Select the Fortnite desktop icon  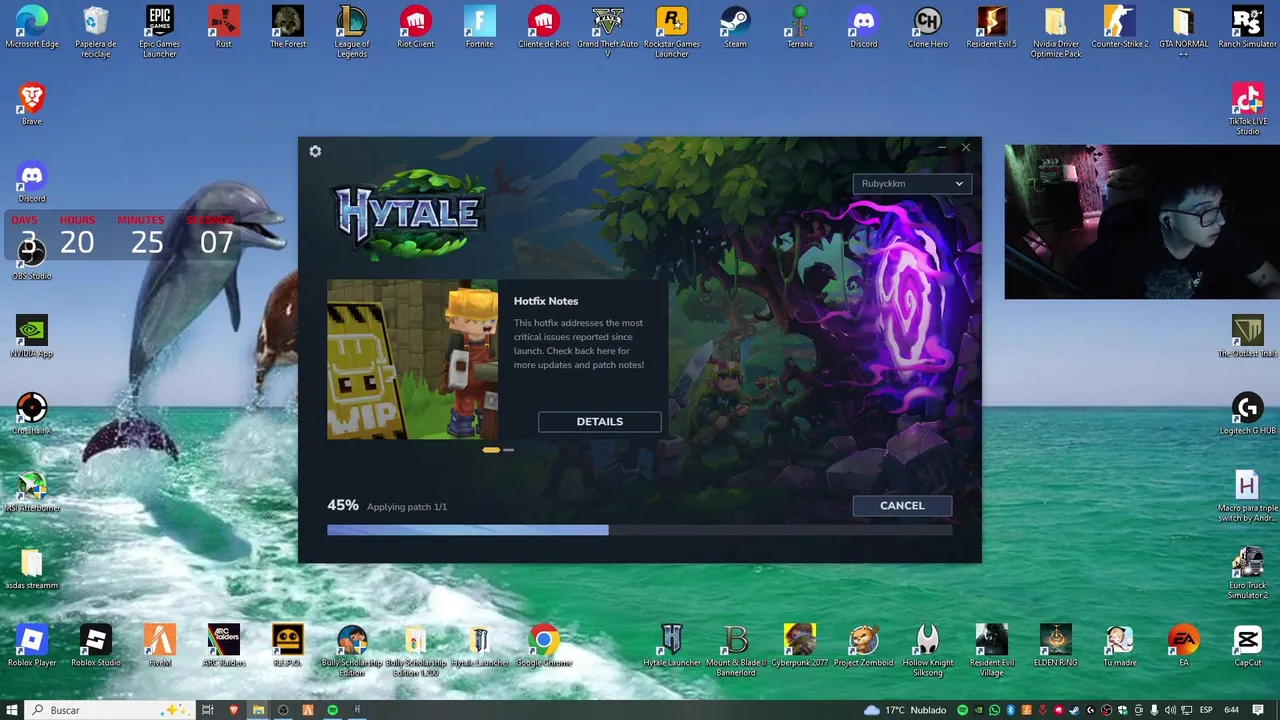point(480,27)
